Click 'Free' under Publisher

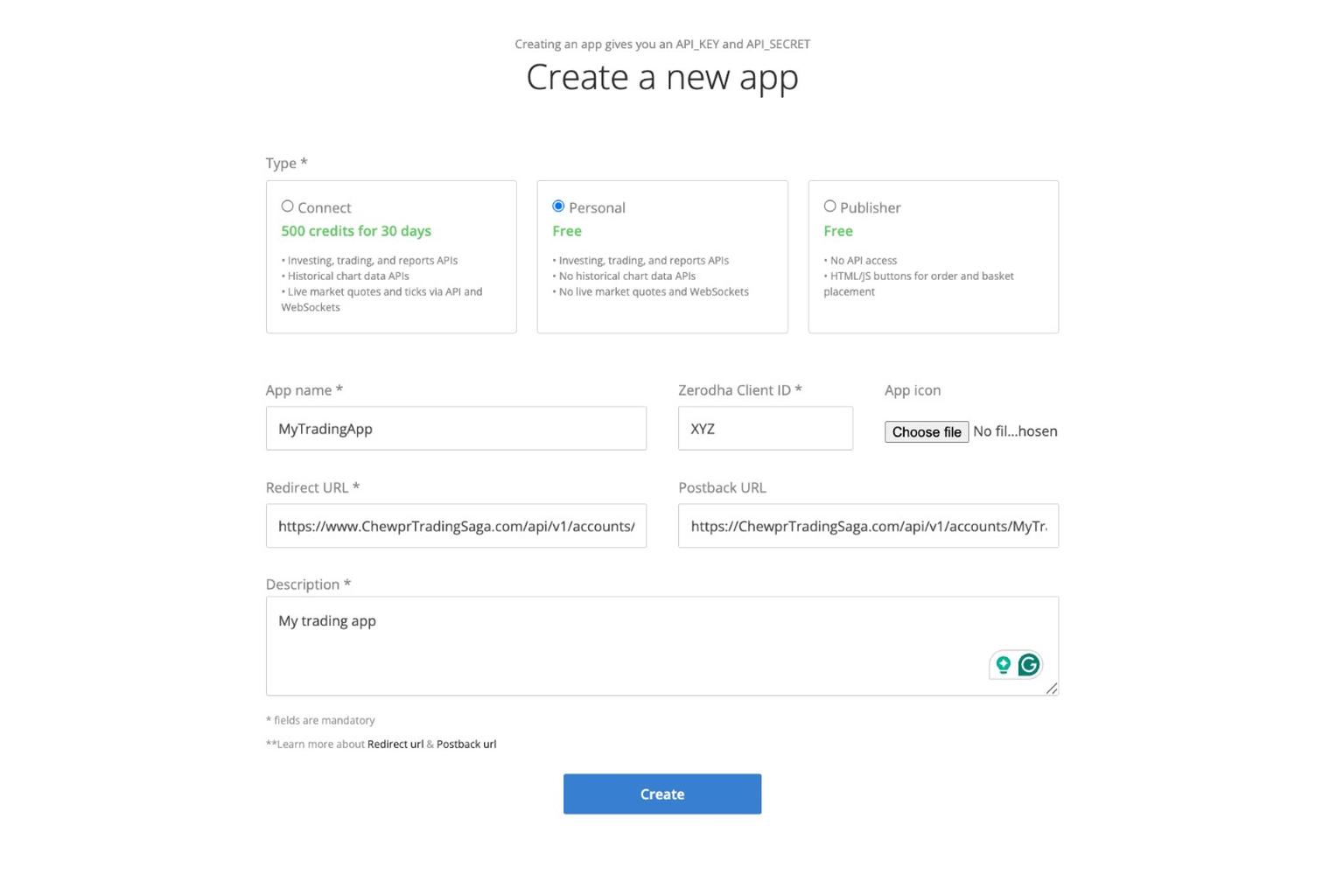coord(838,231)
